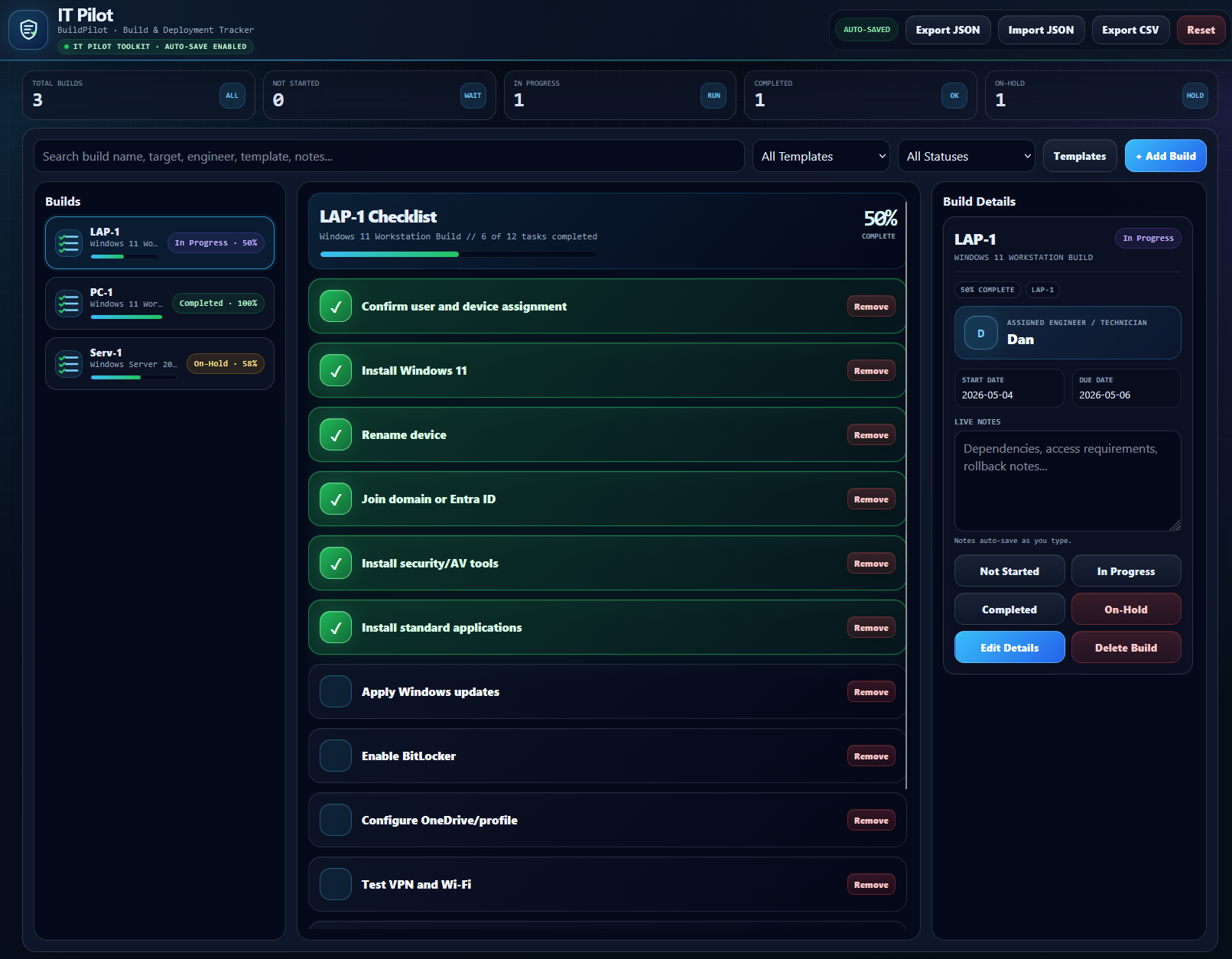Image resolution: width=1232 pixels, height=959 pixels.
Task: Click the Serv-1 build checklist icon
Action: (x=69, y=364)
